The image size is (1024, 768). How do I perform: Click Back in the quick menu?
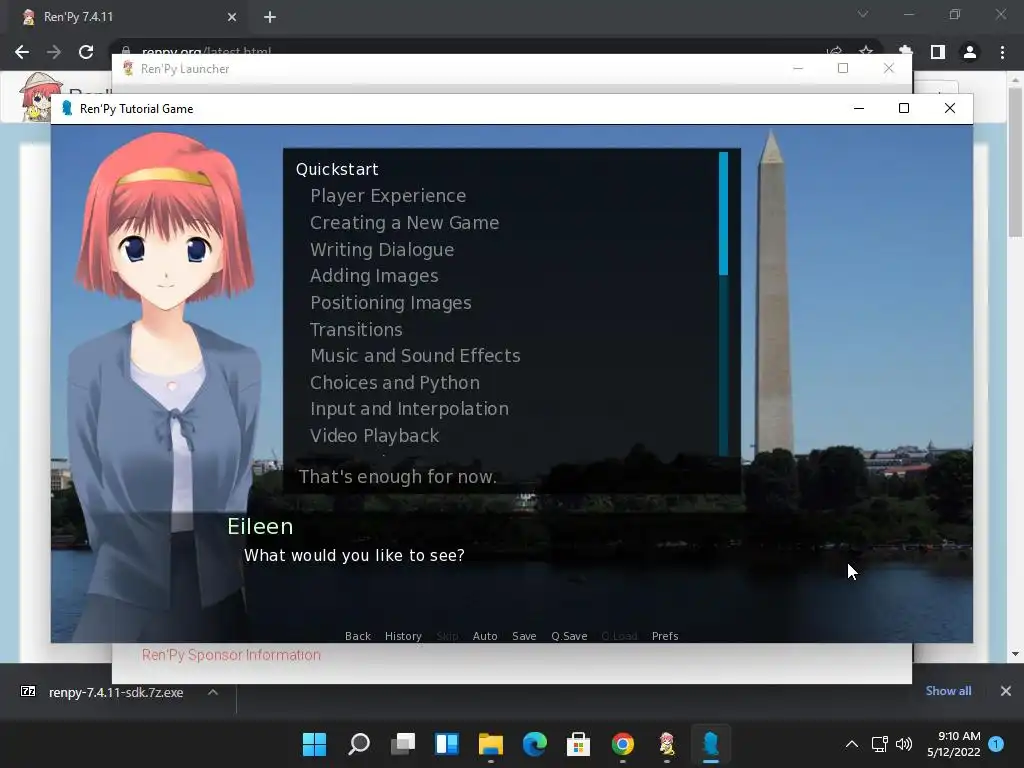358,636
